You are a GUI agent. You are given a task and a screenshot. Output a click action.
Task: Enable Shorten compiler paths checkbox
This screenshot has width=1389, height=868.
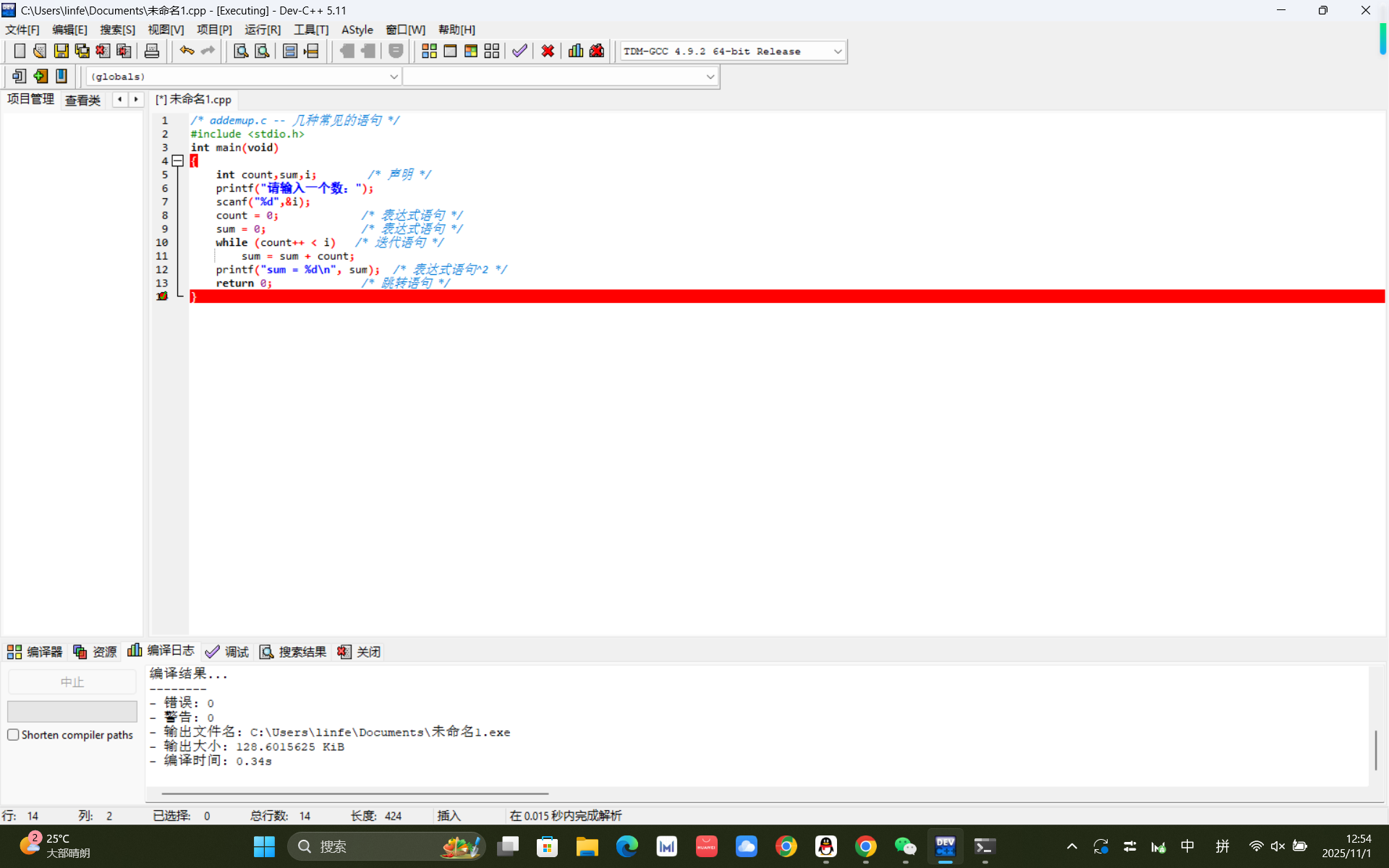[13, 735]
